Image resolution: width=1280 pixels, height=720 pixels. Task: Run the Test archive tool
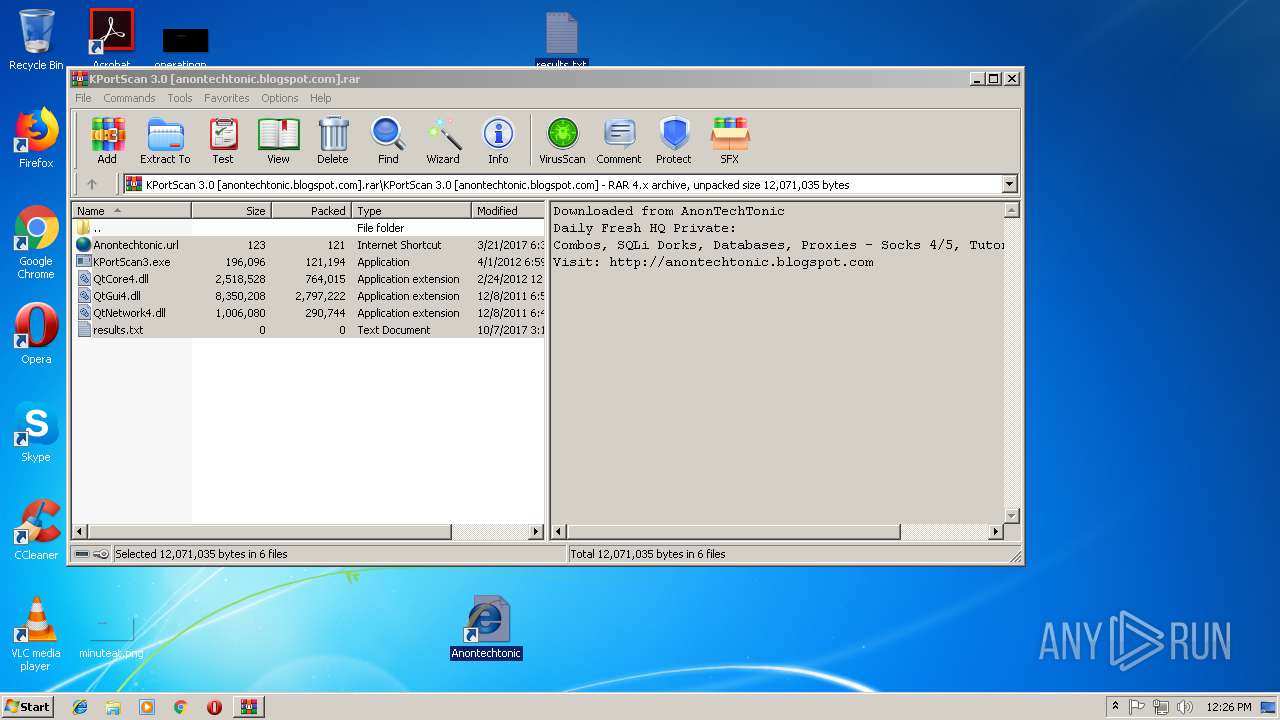(x=223, y=140)
